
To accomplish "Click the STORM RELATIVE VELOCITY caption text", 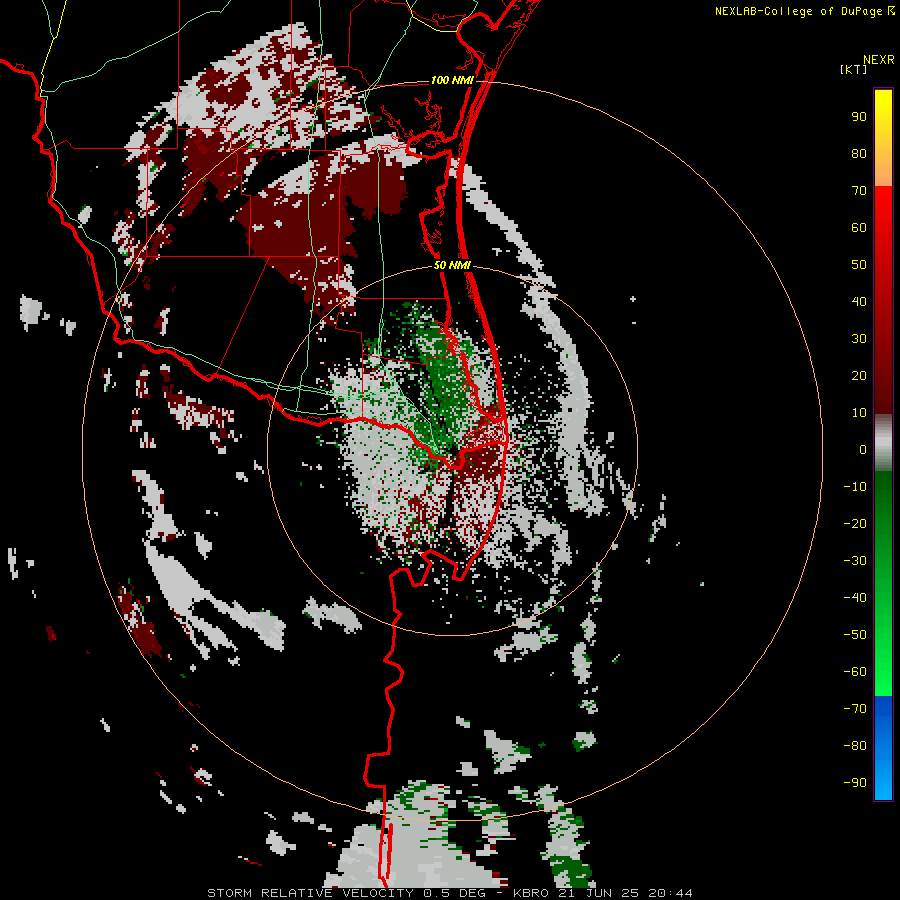I will click(x=310, y=893).
